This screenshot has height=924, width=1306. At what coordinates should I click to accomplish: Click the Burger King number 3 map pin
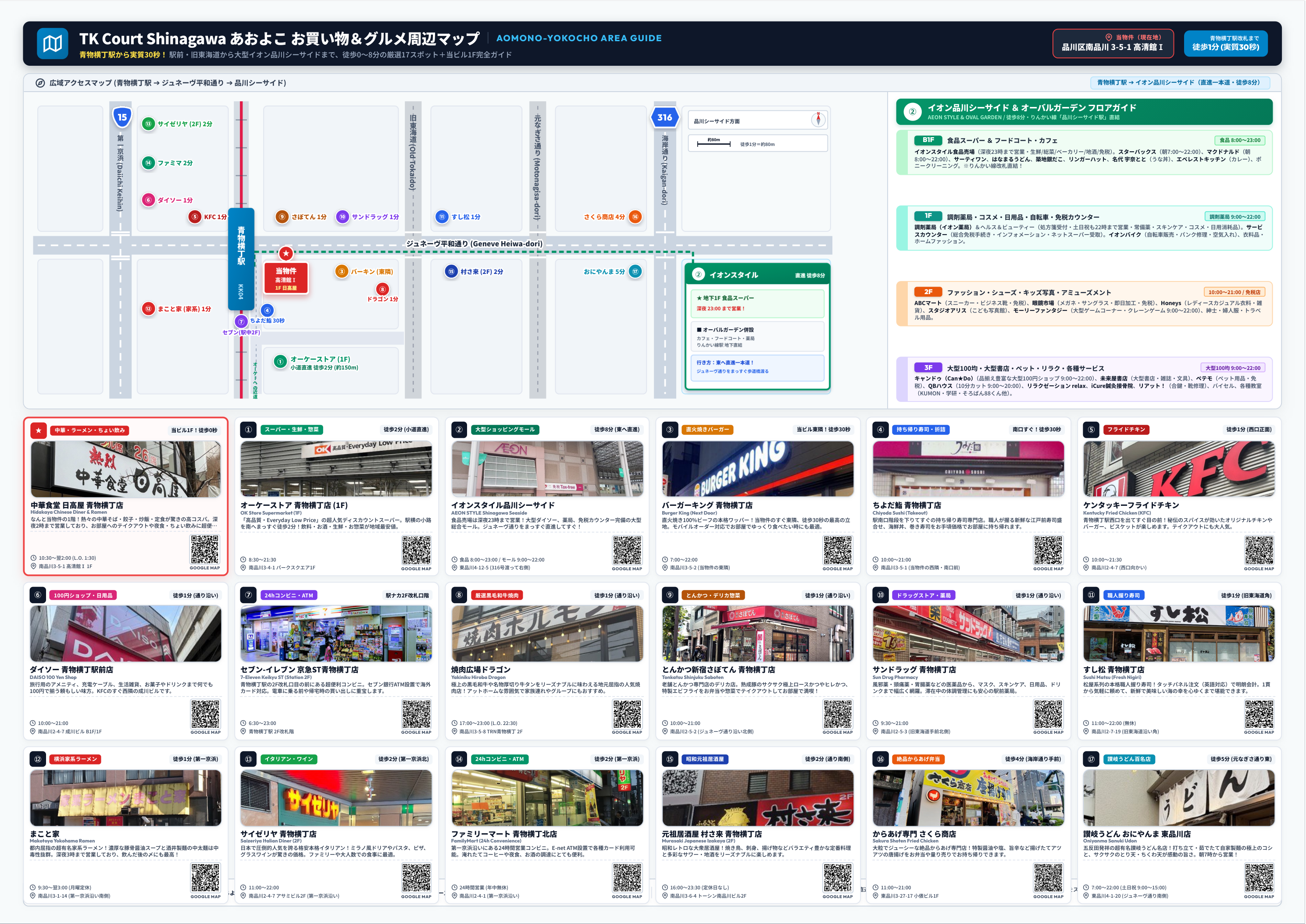[342, 271]
